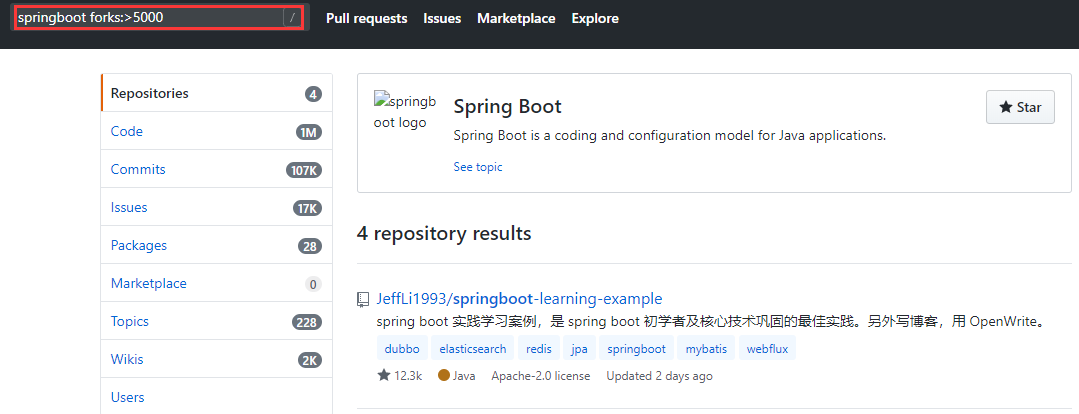
Task: Click the Updated 2 days ago text
Action: click(x=659, y=376)
